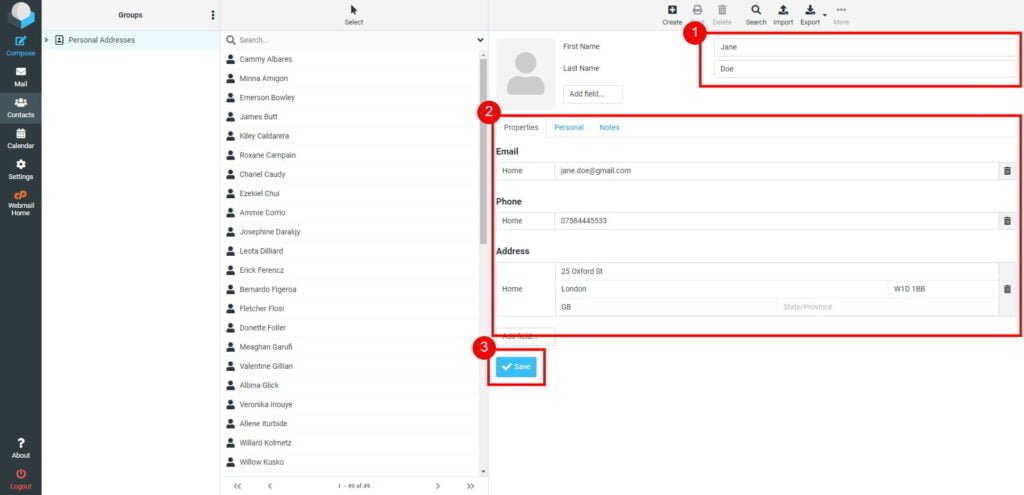The image size is (1024, 495).
Task: Go to first page of contacts
Action: pos(238,486)
